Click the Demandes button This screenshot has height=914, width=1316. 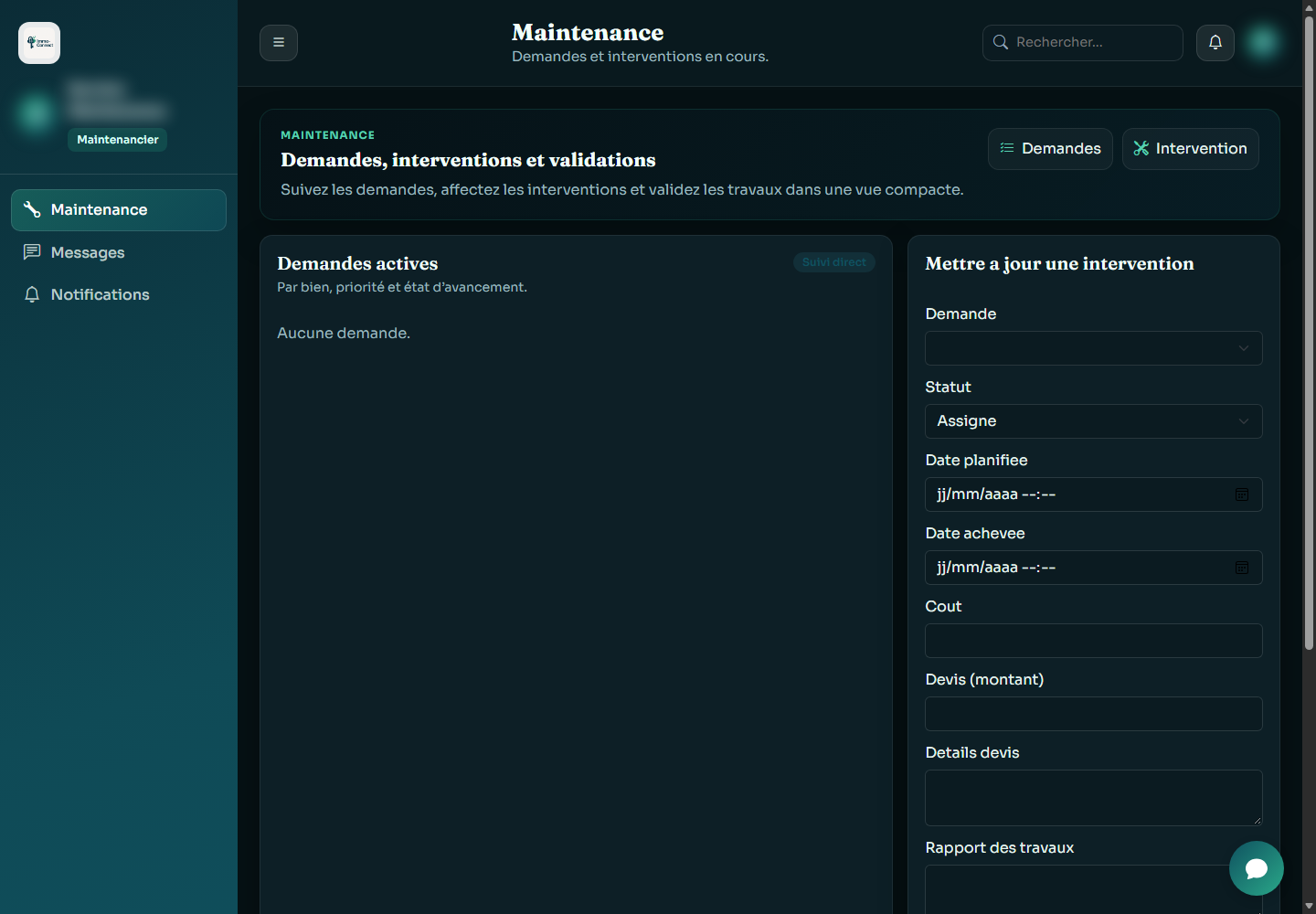coord(1050,149)
